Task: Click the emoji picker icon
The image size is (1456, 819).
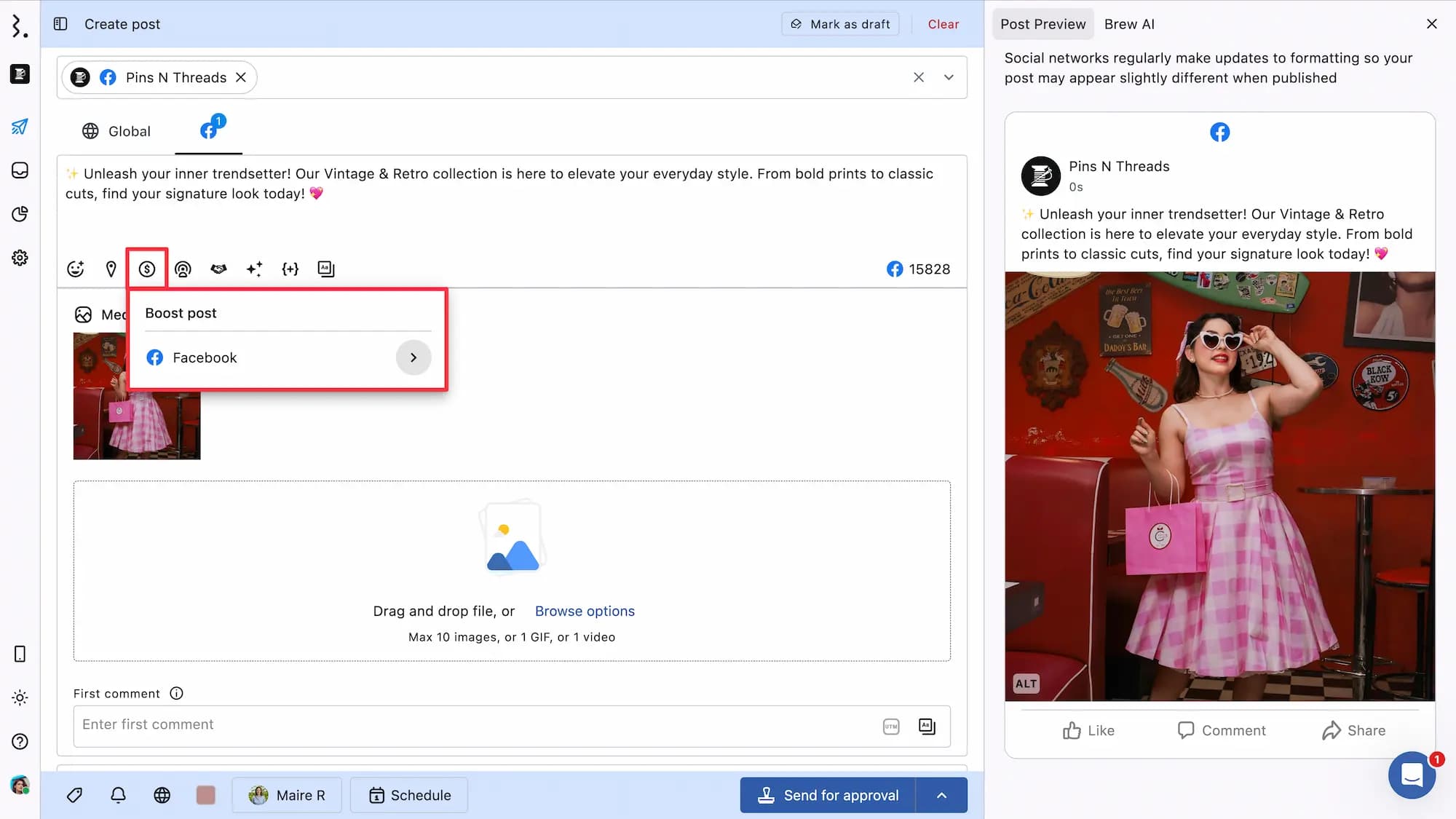Action: tap(76, 269)
